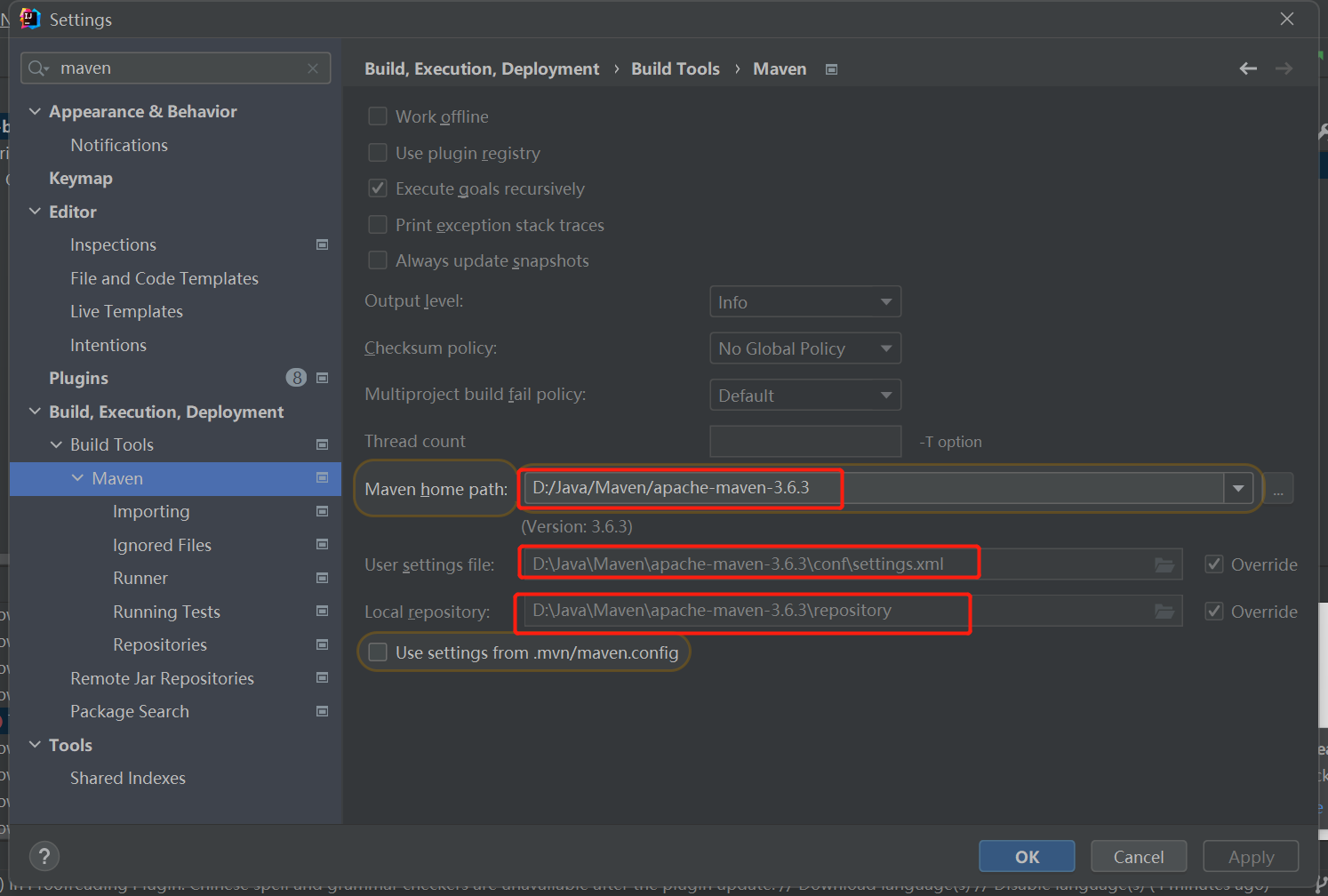Screen dimensions: 1328x896
Task: Collapse the Editor section
Action: tap(35, 212)
